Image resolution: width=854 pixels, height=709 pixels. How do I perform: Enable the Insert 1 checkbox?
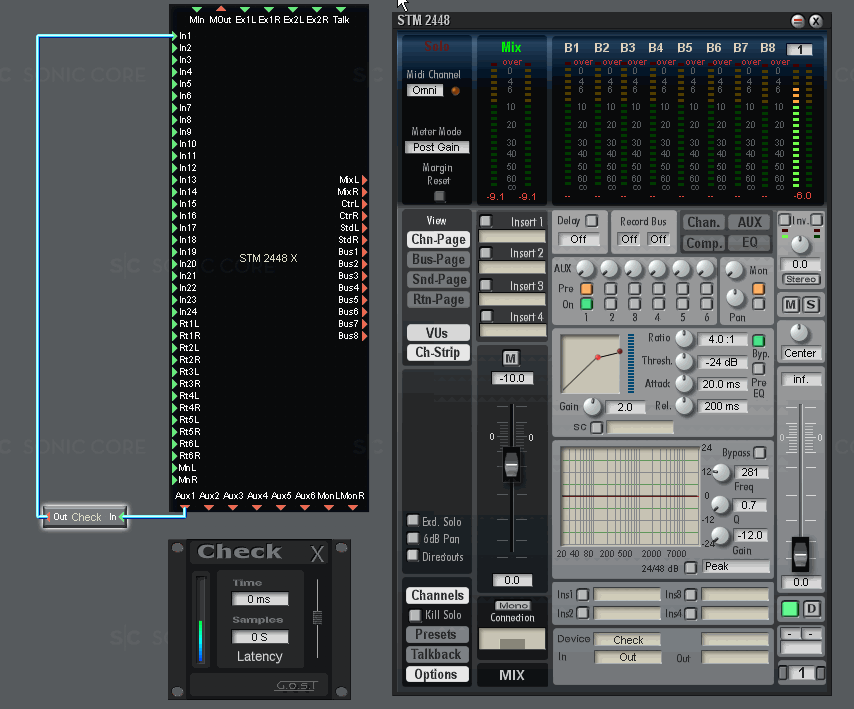pyautogui.click(x=485, y=221)
